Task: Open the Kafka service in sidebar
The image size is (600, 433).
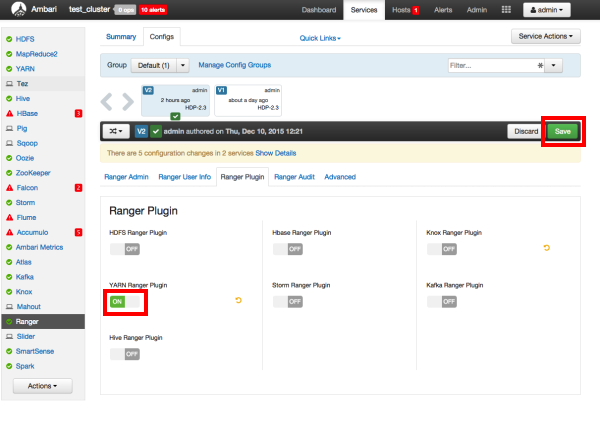Action: [x=24, y=277]
